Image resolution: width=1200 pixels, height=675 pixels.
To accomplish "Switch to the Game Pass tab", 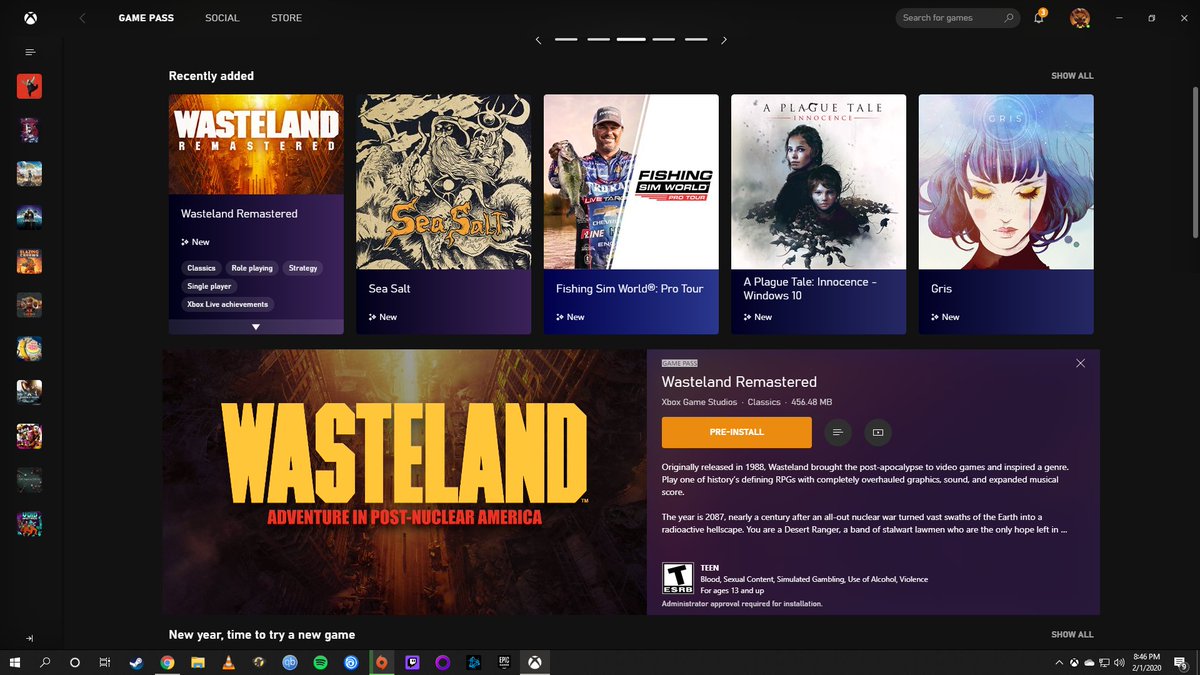I will [147, 18].
